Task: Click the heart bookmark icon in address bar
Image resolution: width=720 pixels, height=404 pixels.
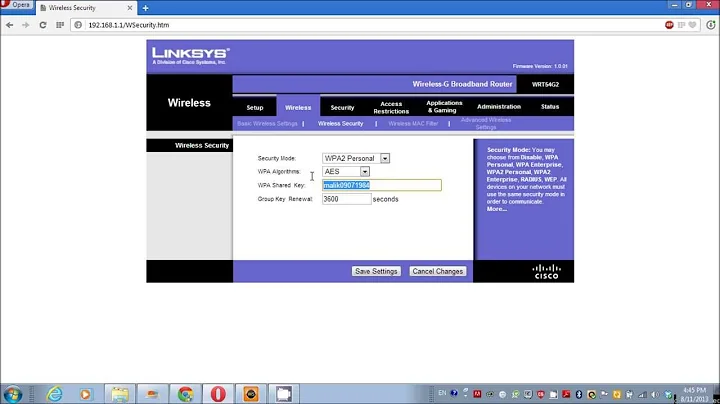Action: (692, 25)
